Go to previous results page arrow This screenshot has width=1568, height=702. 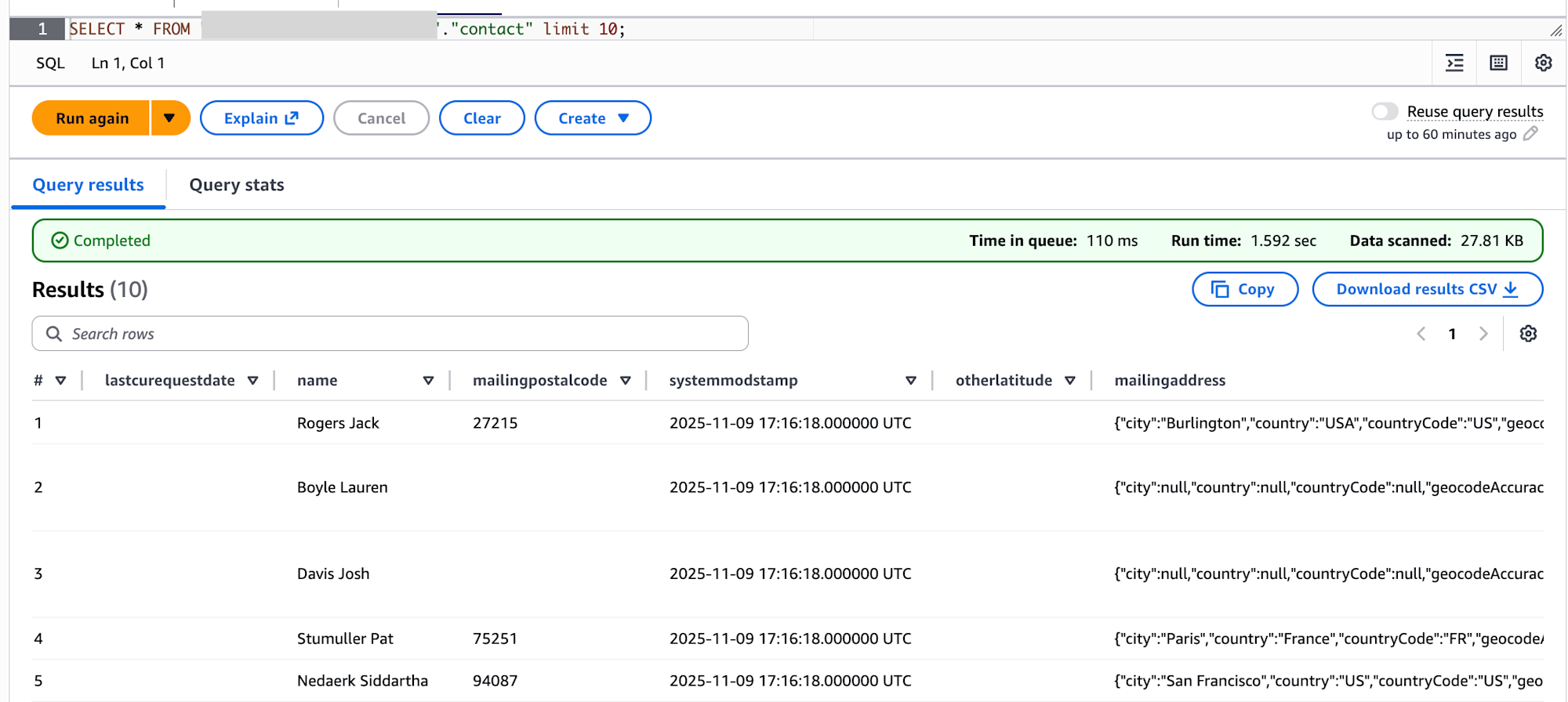pos(1421,334)
